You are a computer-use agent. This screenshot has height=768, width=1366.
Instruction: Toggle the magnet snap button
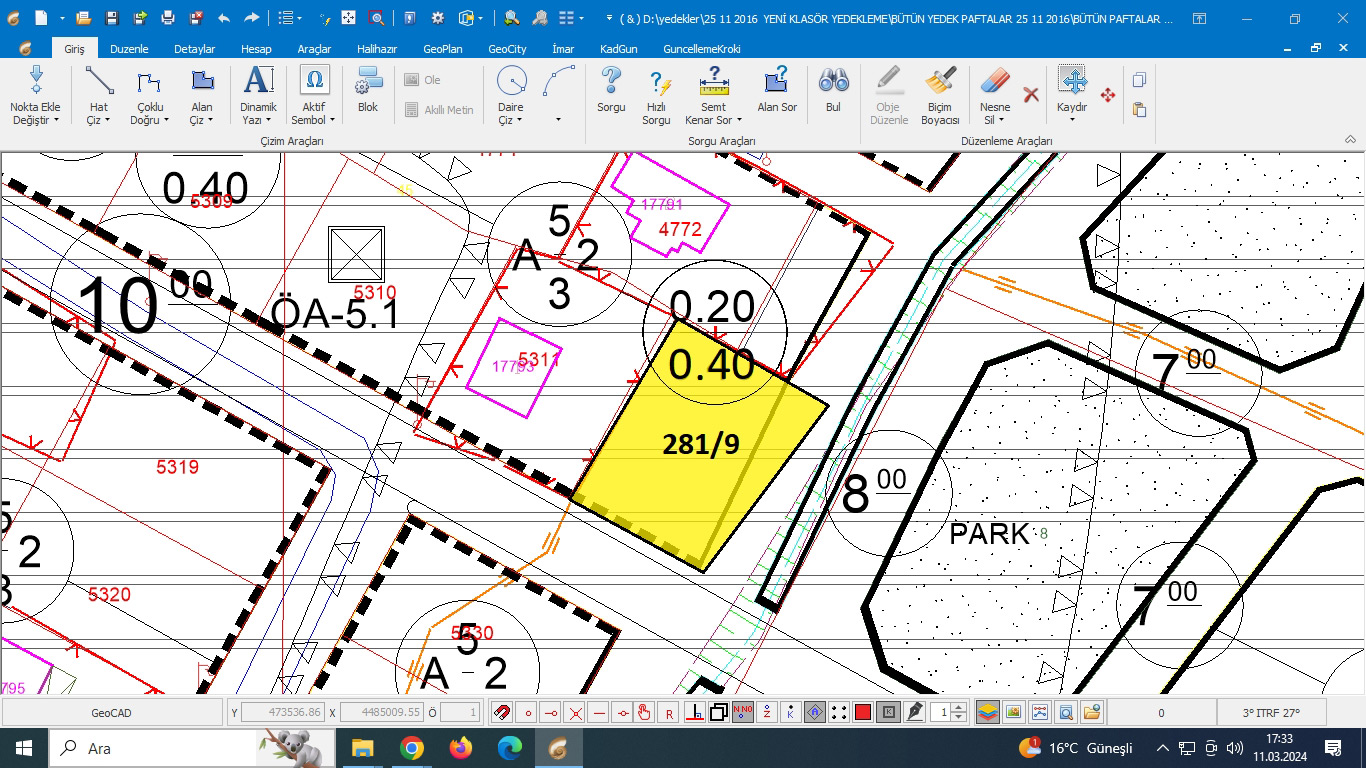(x=502, y=713)
